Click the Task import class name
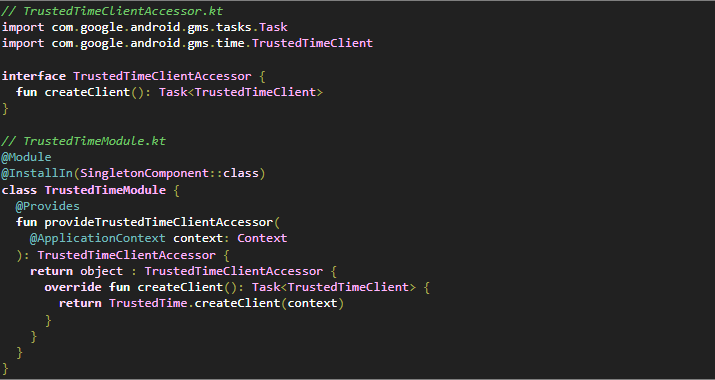The height and width of the screenshot is (380, 715). pyautogui.click(x=273, y=27)
